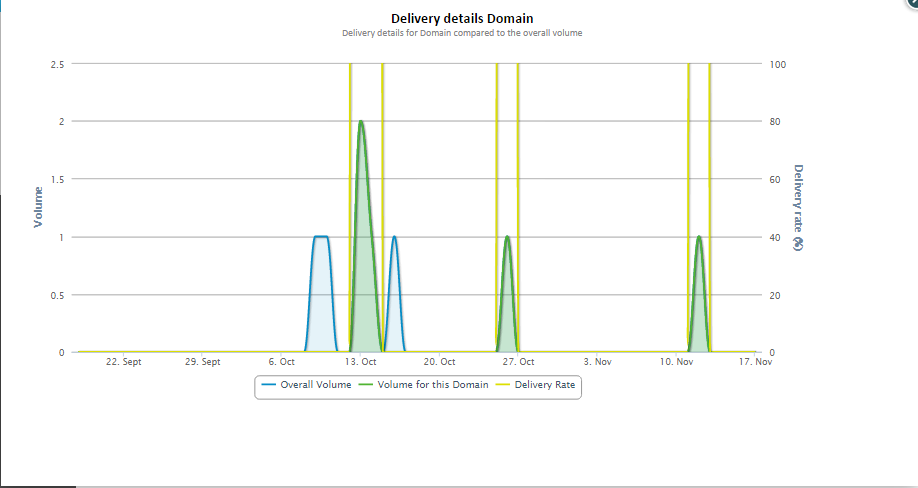Click the 13. Oct date label
The image size is (918, 488).
click(360, 362)
